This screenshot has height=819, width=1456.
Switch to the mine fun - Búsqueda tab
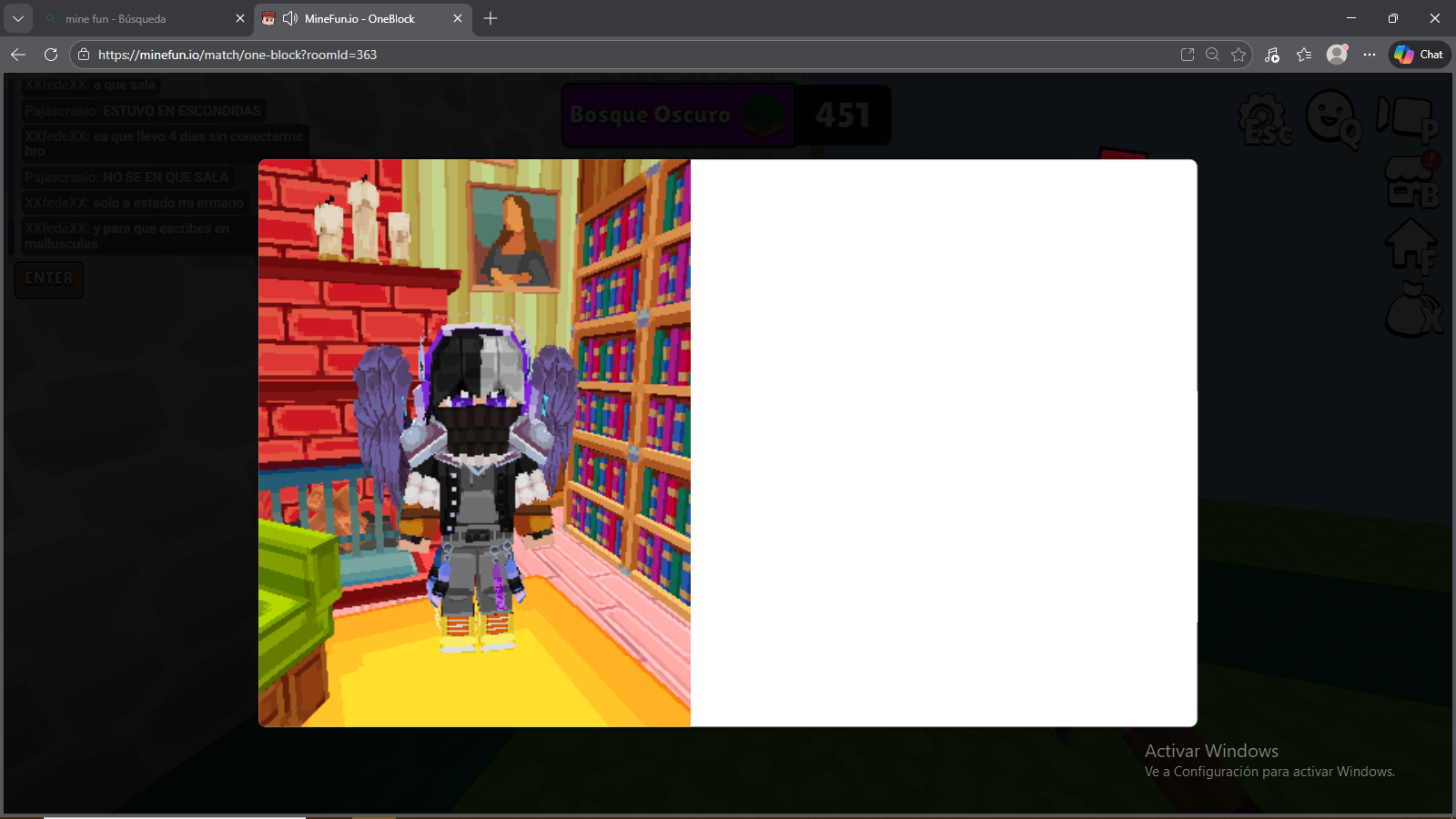click(x=136, y=18)
